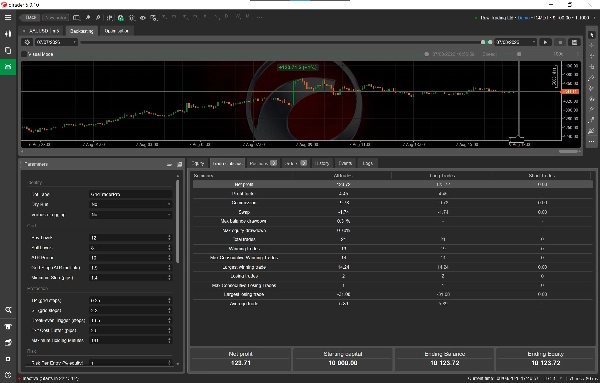Switch to the Optimization tab

pyautogui.click(x=117, y=31)
